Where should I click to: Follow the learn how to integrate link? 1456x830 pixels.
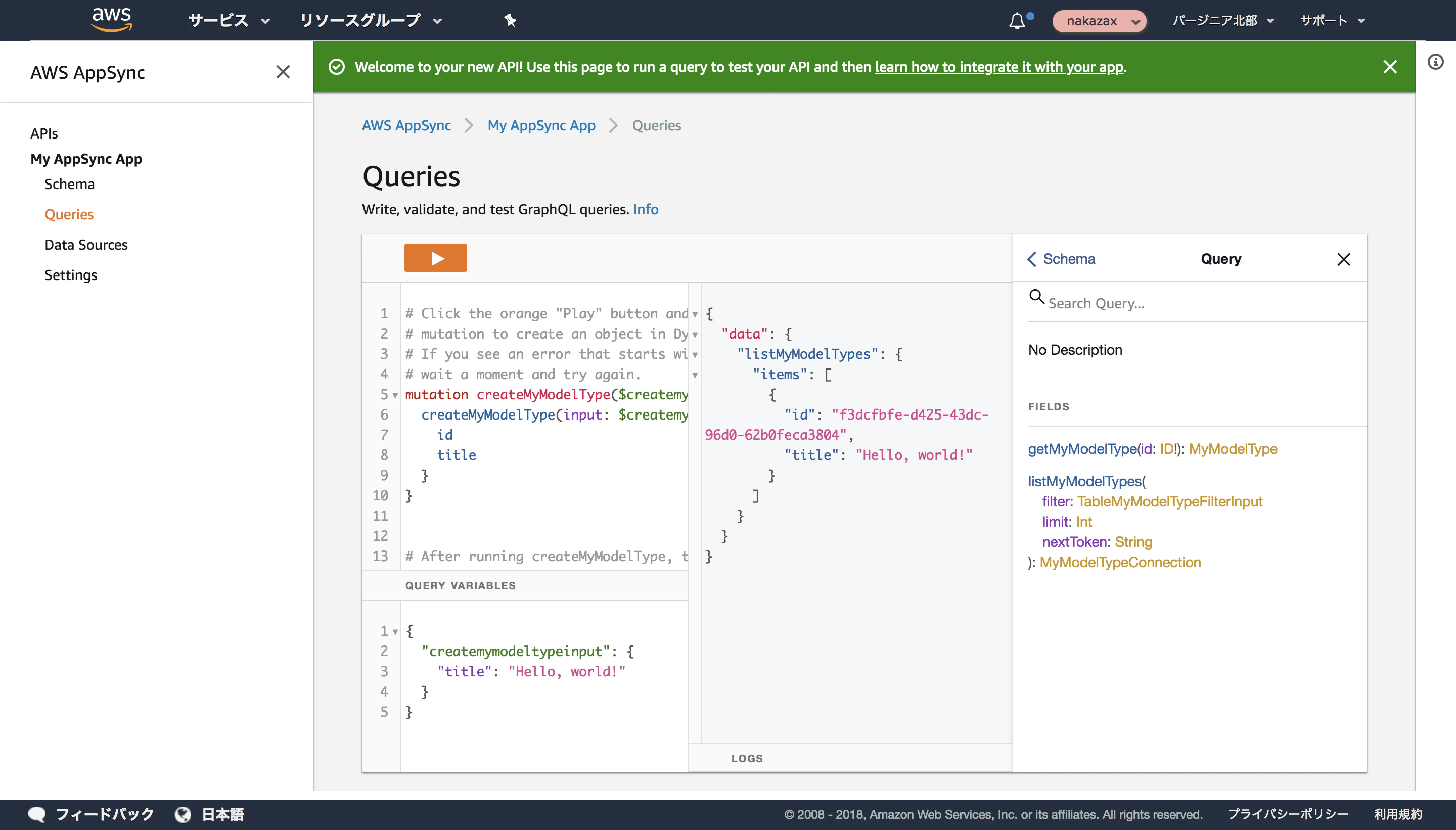pyautogui.click(x=999, y=67)
